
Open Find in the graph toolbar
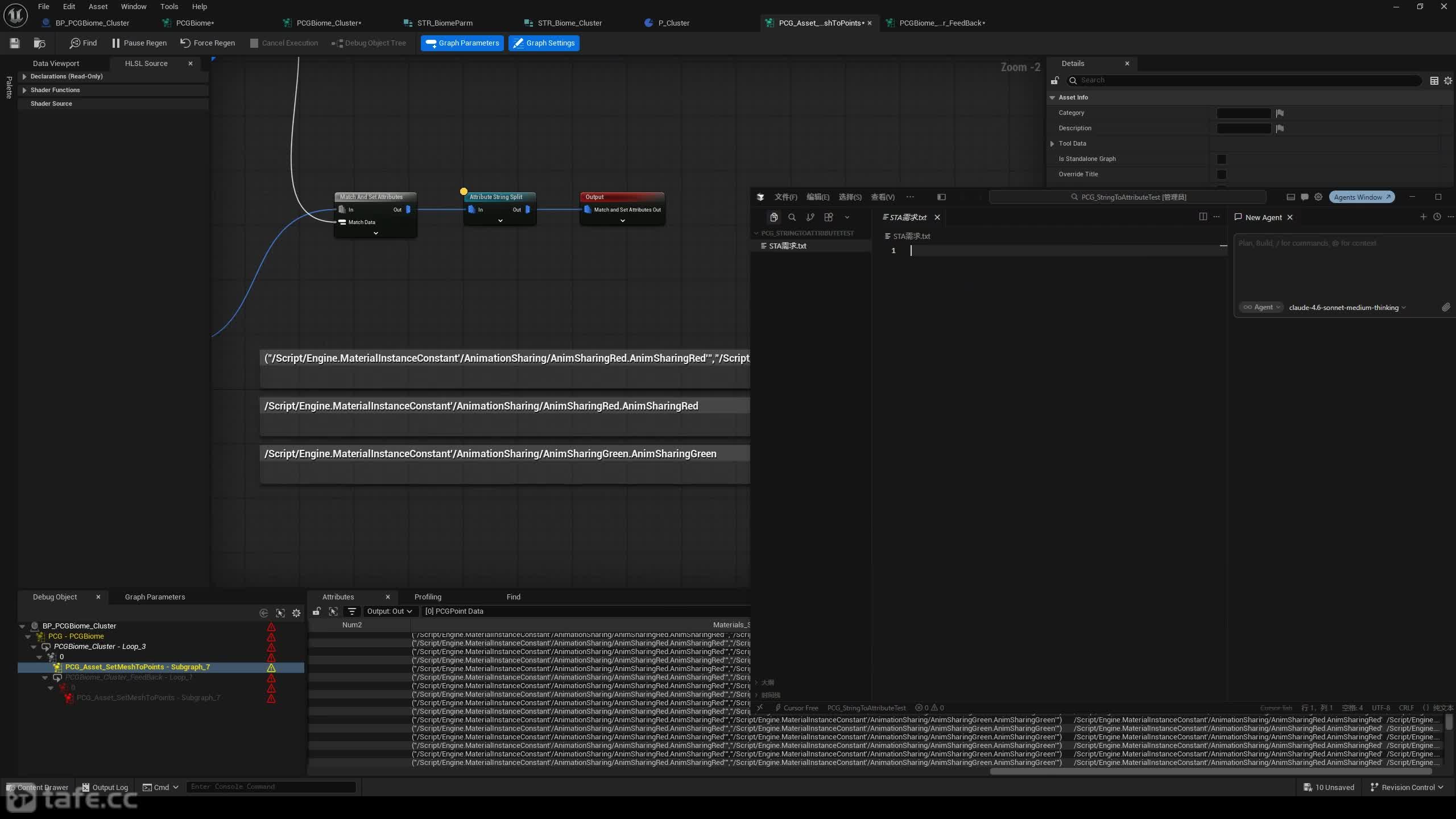(83, 43)
